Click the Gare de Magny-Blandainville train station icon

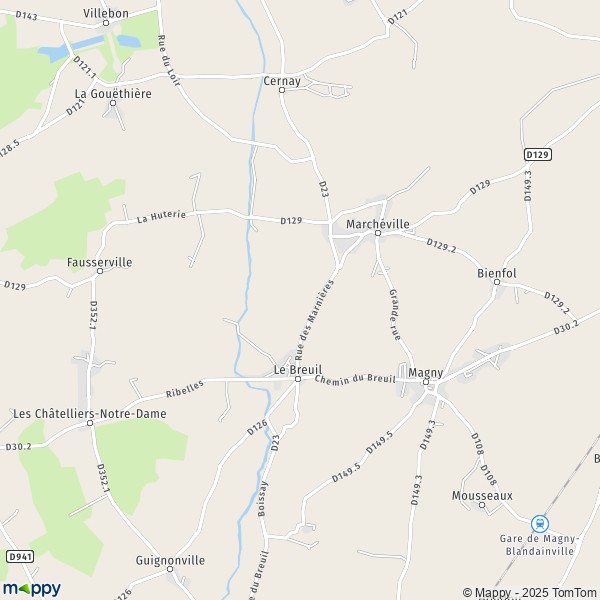(540, 524)
